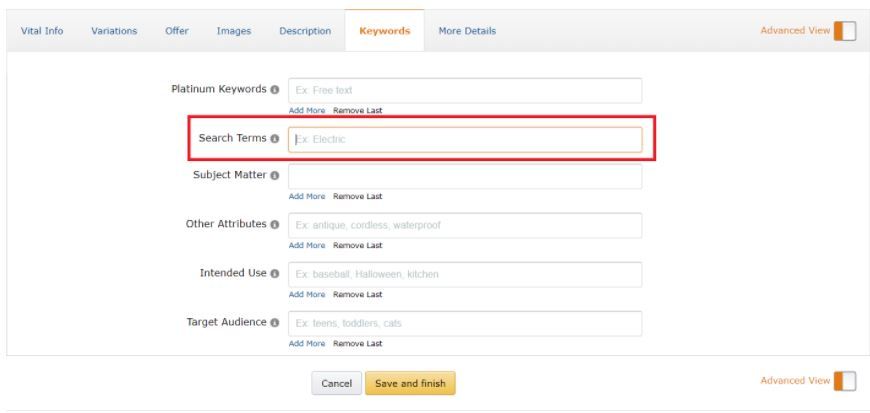Toggle Advanced View switch at bottom

[x=844, y=381]
